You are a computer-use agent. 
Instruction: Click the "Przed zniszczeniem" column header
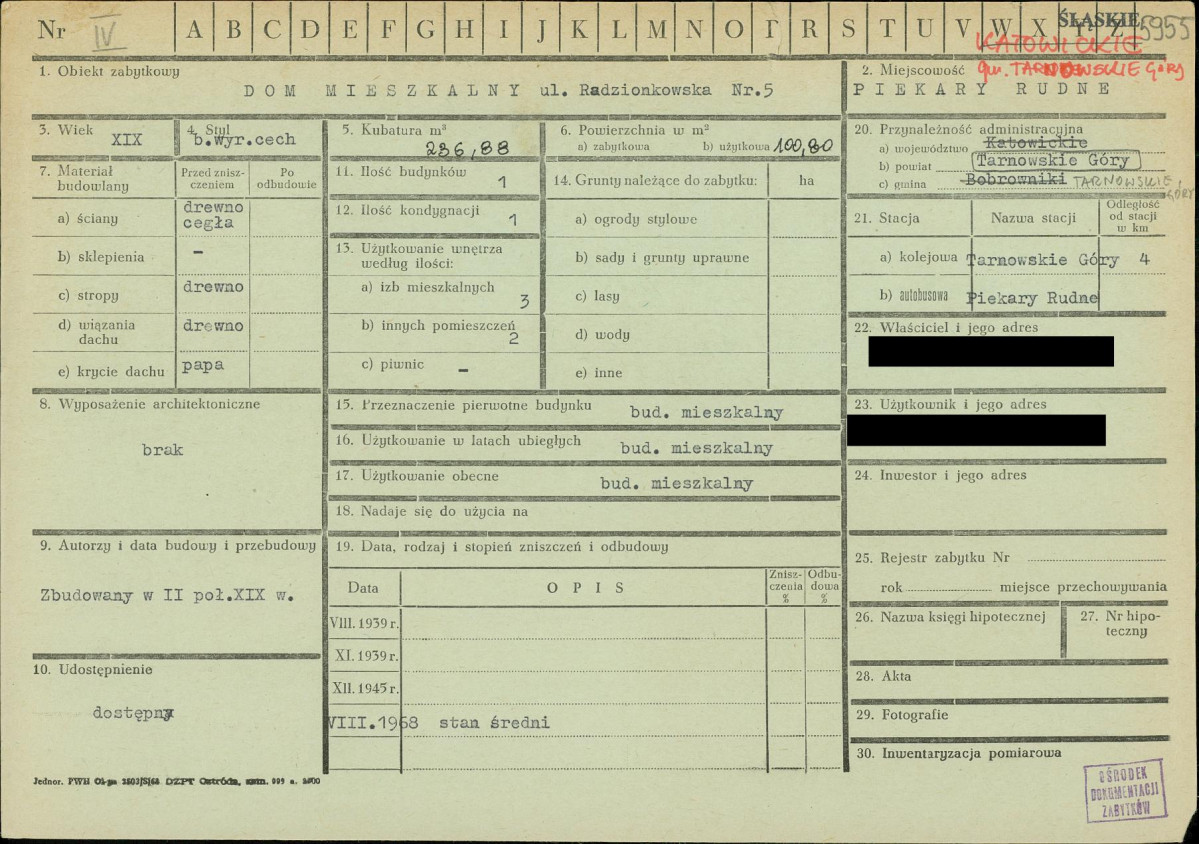pos(213,178)
